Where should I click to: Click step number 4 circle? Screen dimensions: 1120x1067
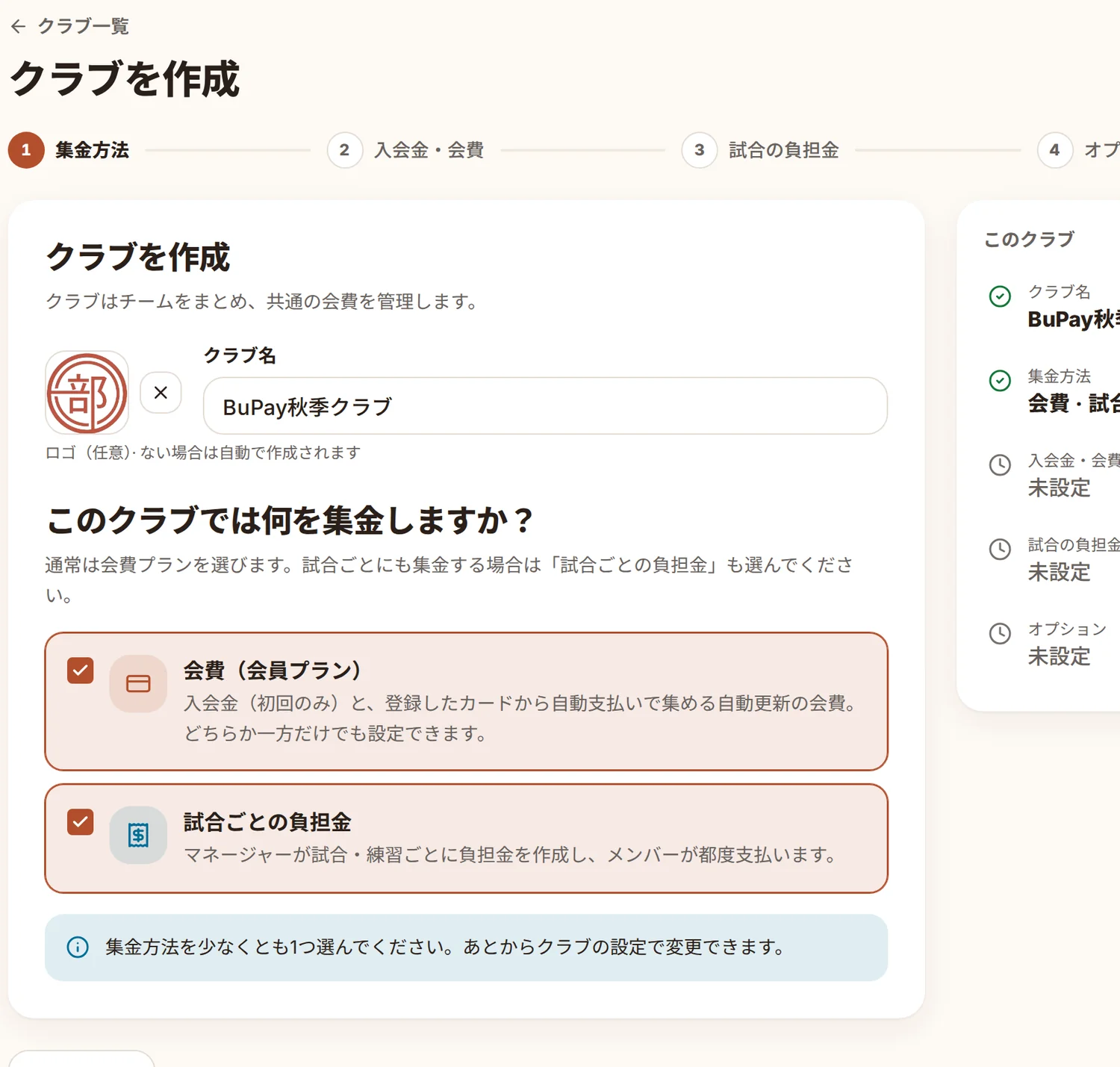1055,150
